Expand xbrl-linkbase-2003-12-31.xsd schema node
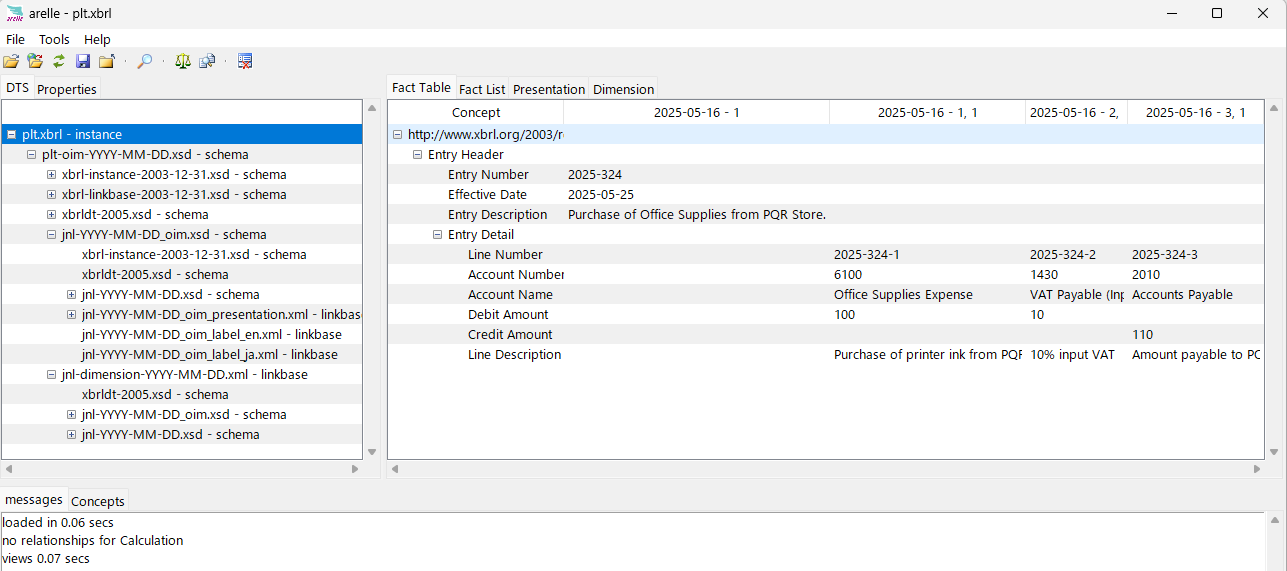1287x571 pixels. click(x=51, y=194)
